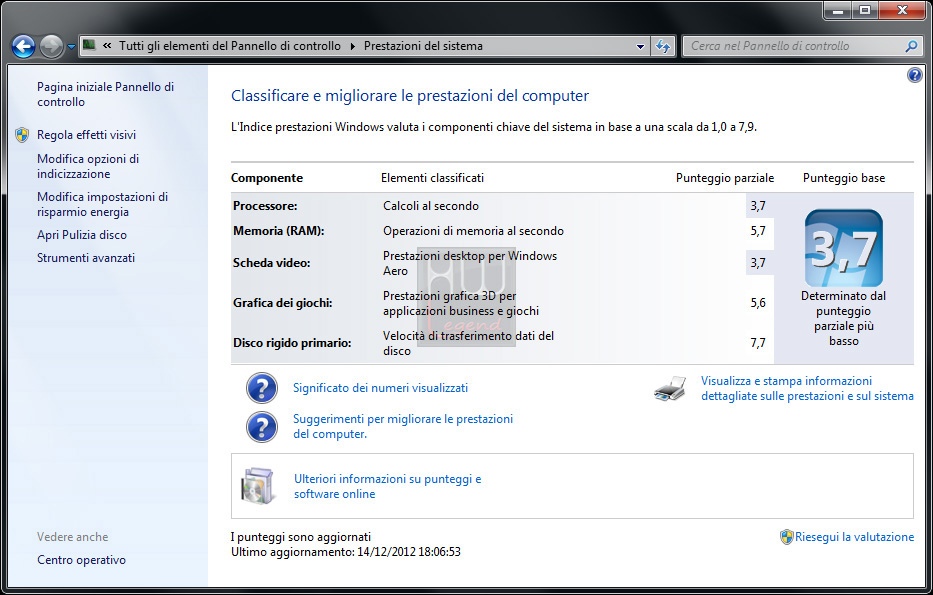Select the 'Disco rigido primario:' row label
Viewport: 933px width, 595px height.
[292, 343]
